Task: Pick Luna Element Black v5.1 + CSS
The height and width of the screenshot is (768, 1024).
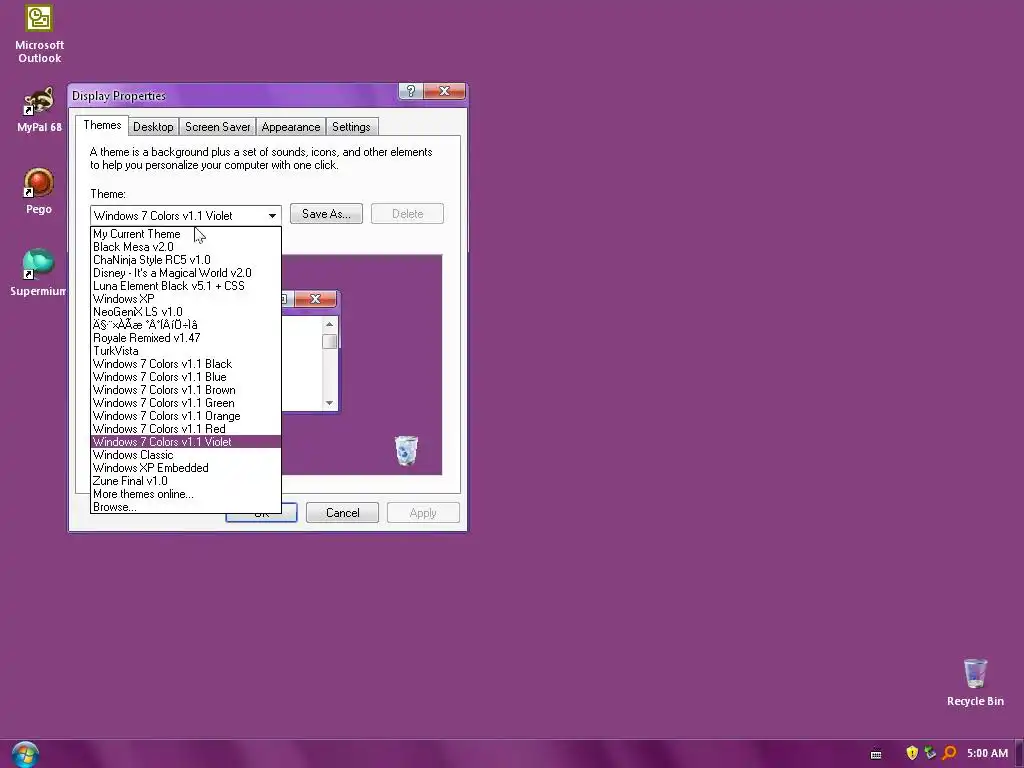Action: tap(185, 286)
